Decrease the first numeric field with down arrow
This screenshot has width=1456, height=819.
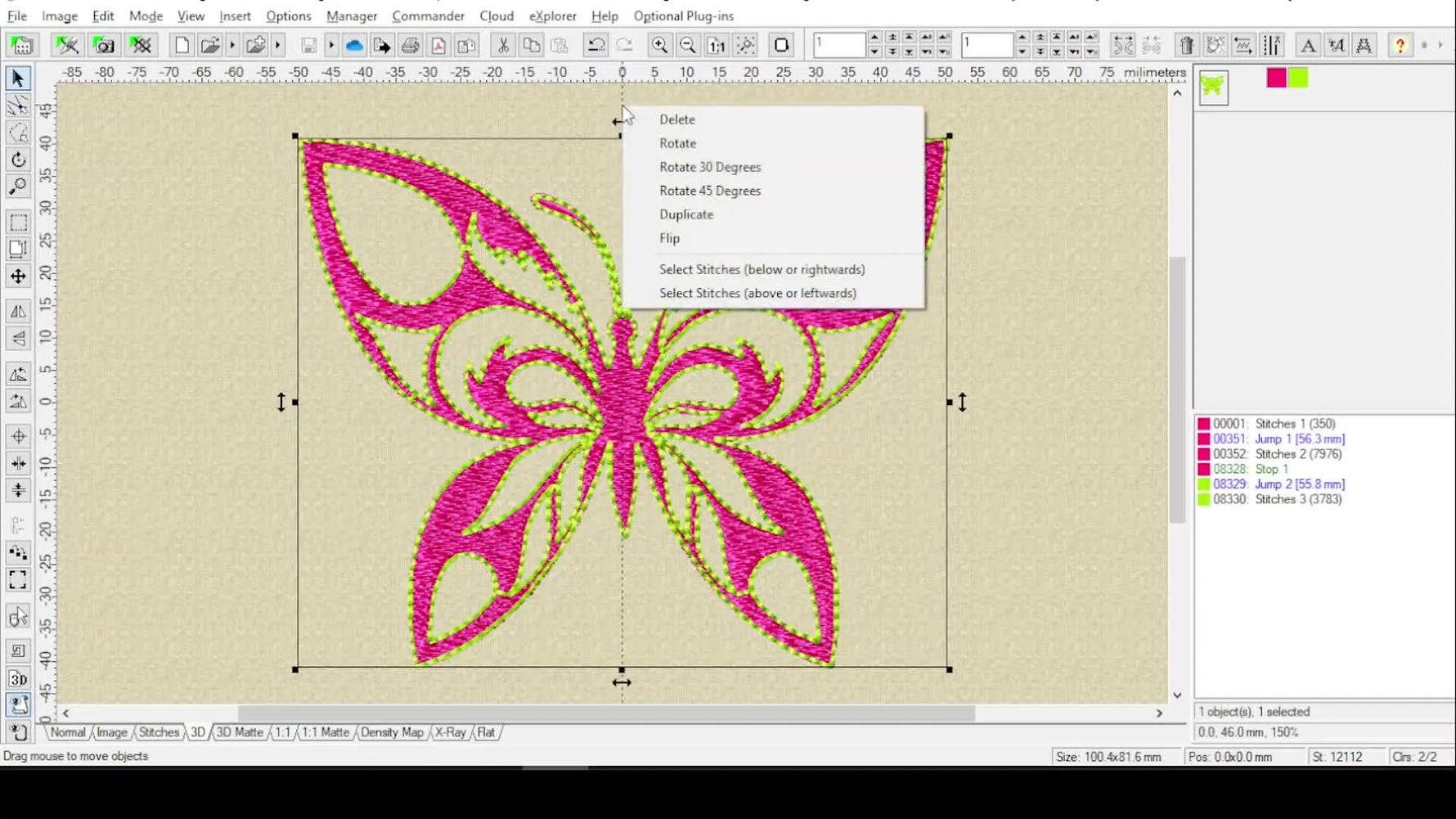click(874, 52)
